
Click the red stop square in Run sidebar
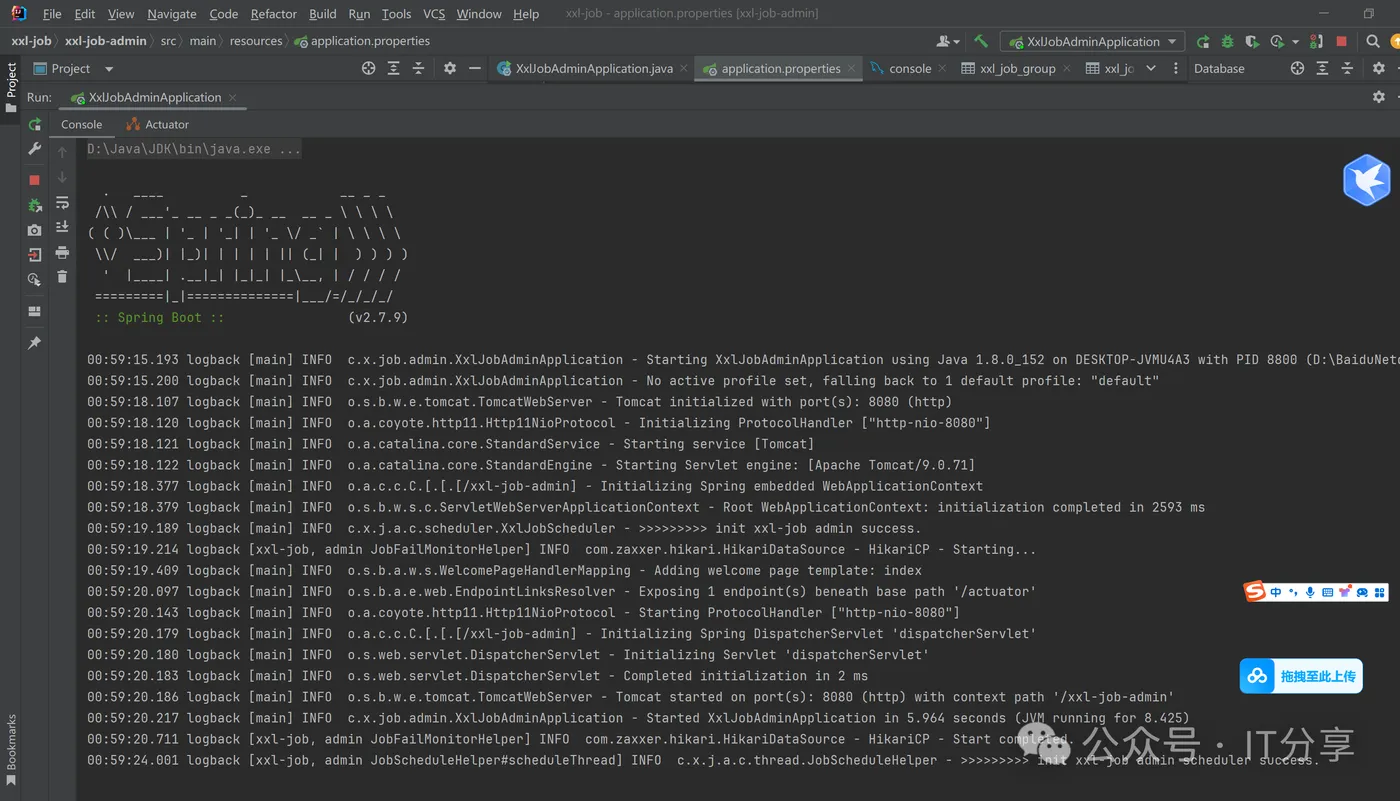coord(35,180)
